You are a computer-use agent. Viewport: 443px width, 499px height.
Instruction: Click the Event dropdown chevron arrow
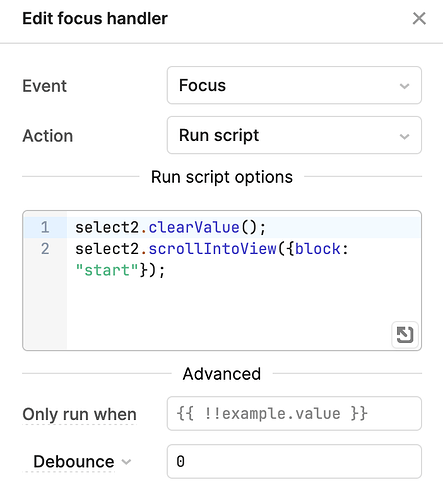point(404,86)
